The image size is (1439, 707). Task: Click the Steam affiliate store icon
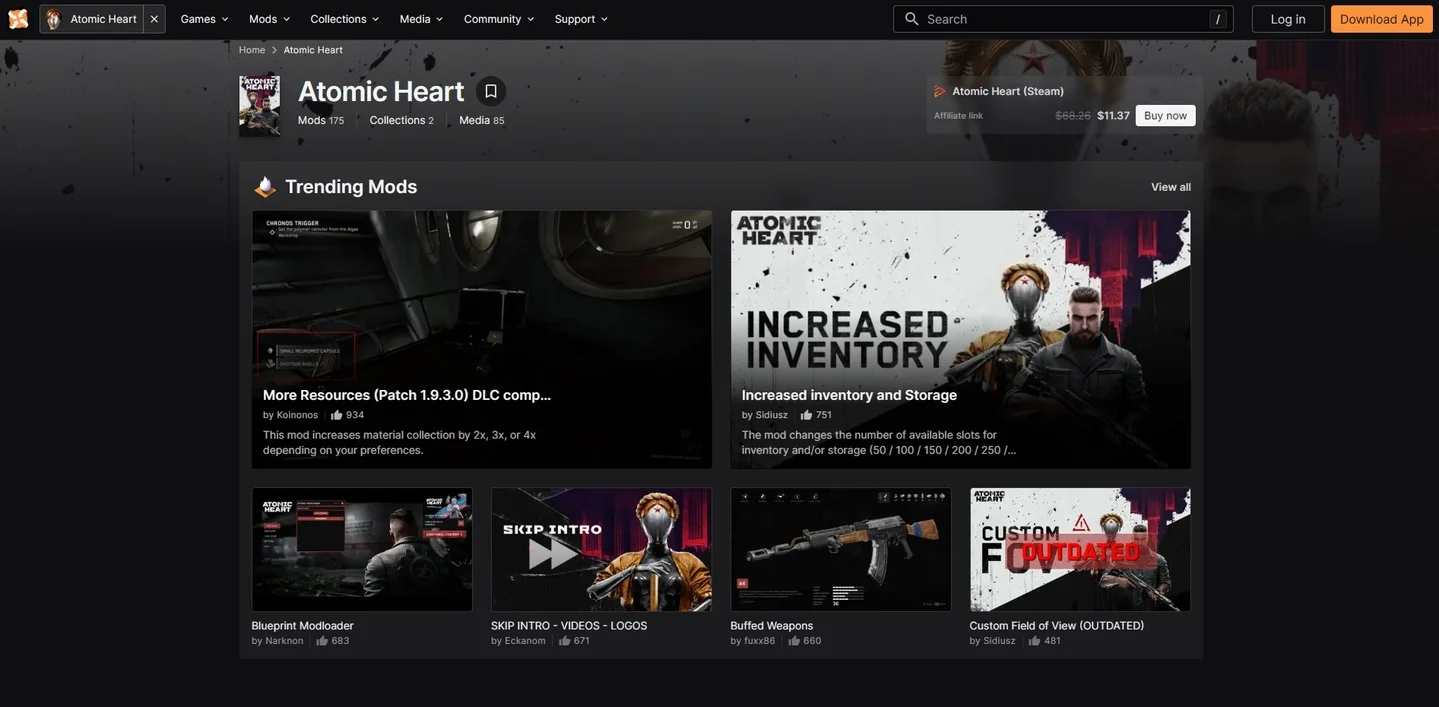pyautogui.click(x=940, y=91)
